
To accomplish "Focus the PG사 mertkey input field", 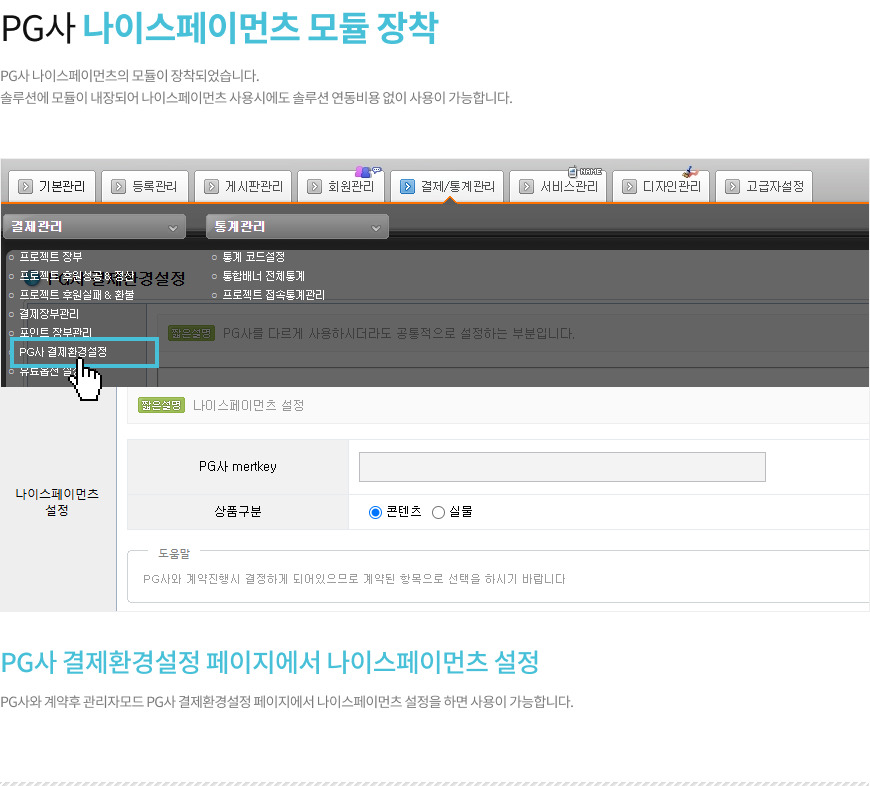I will (562, 467).
